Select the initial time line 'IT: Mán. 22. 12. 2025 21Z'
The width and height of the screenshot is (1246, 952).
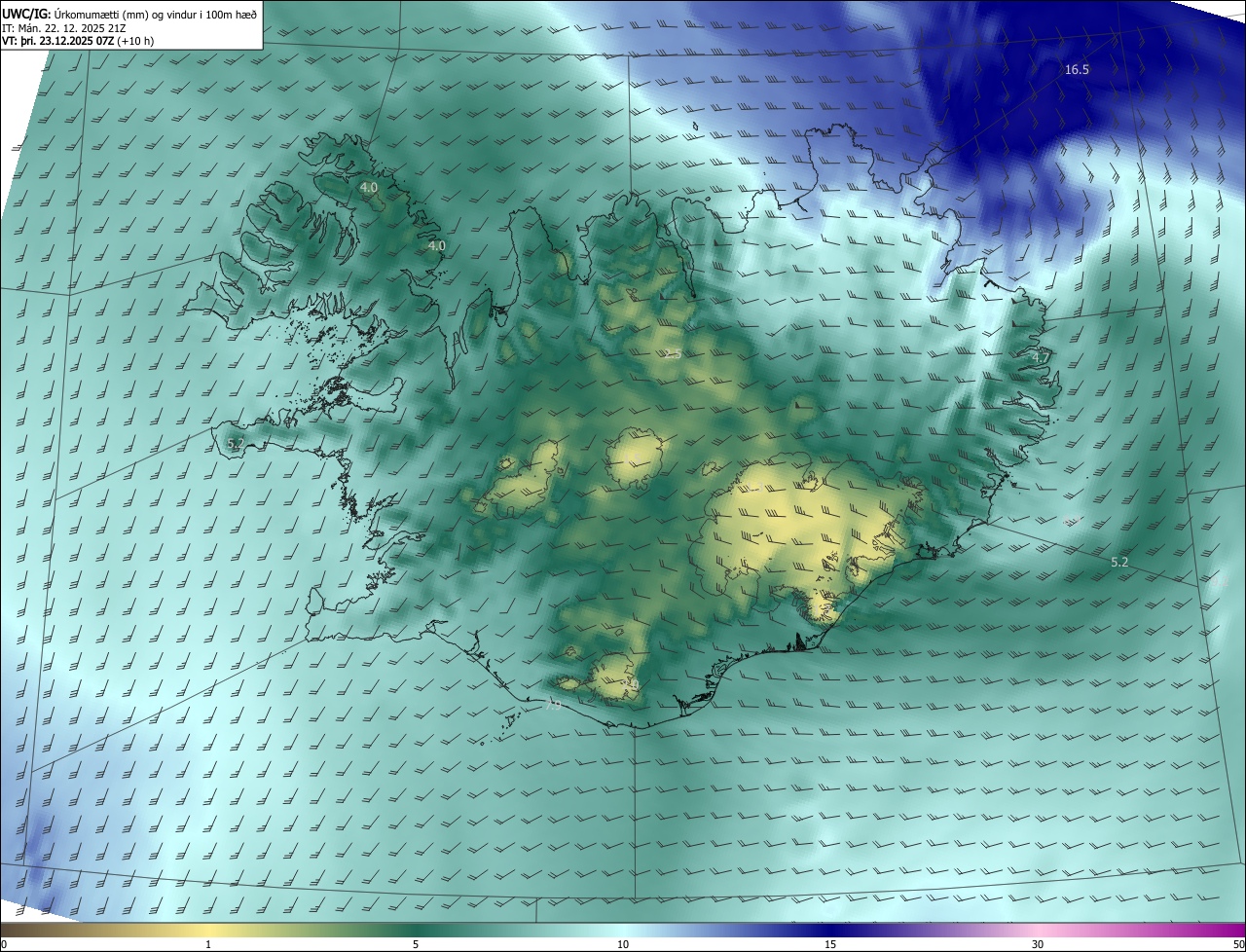(x=66, y=27)
